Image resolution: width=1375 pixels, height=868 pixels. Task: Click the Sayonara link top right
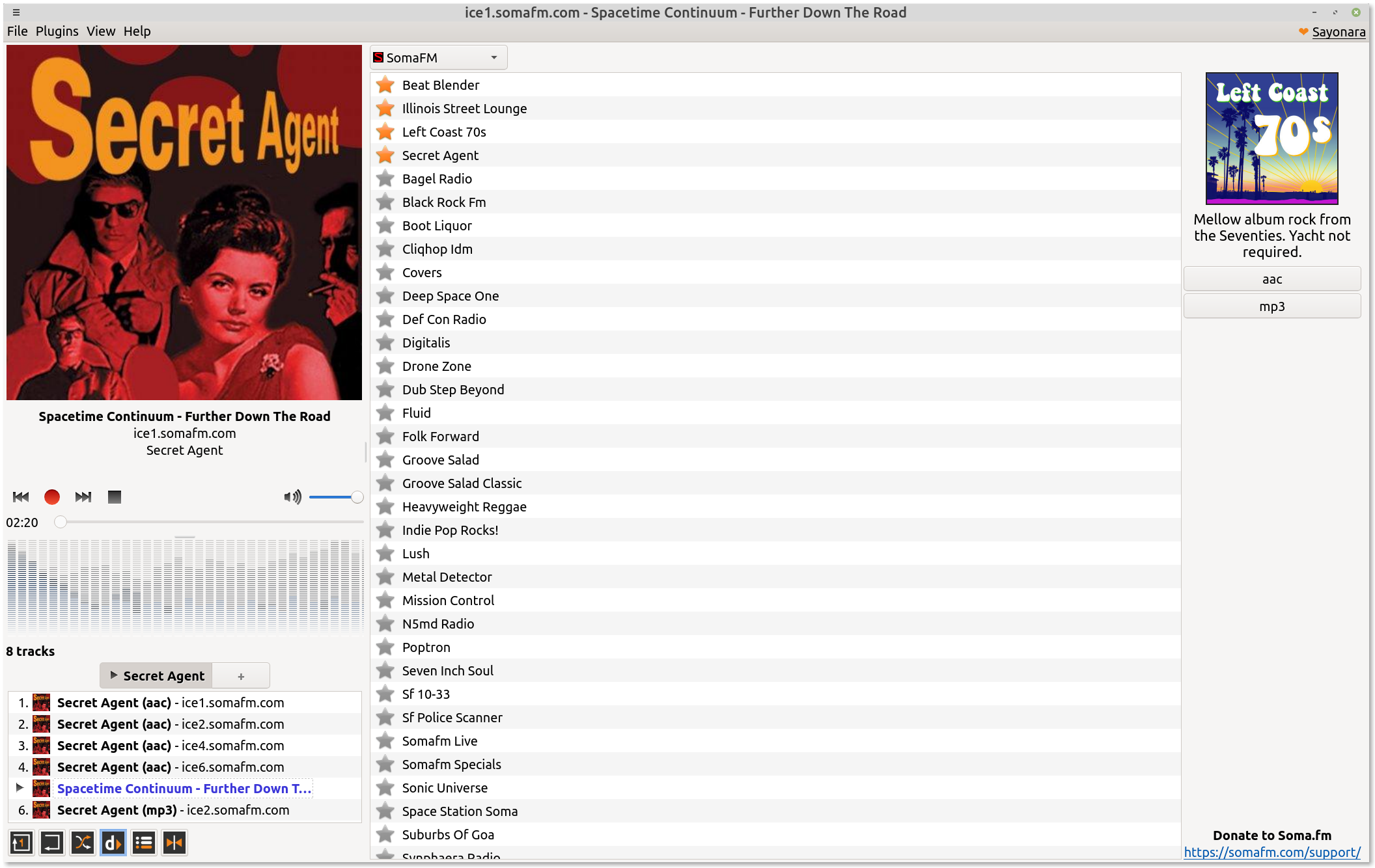click(x=1339, y=31)
